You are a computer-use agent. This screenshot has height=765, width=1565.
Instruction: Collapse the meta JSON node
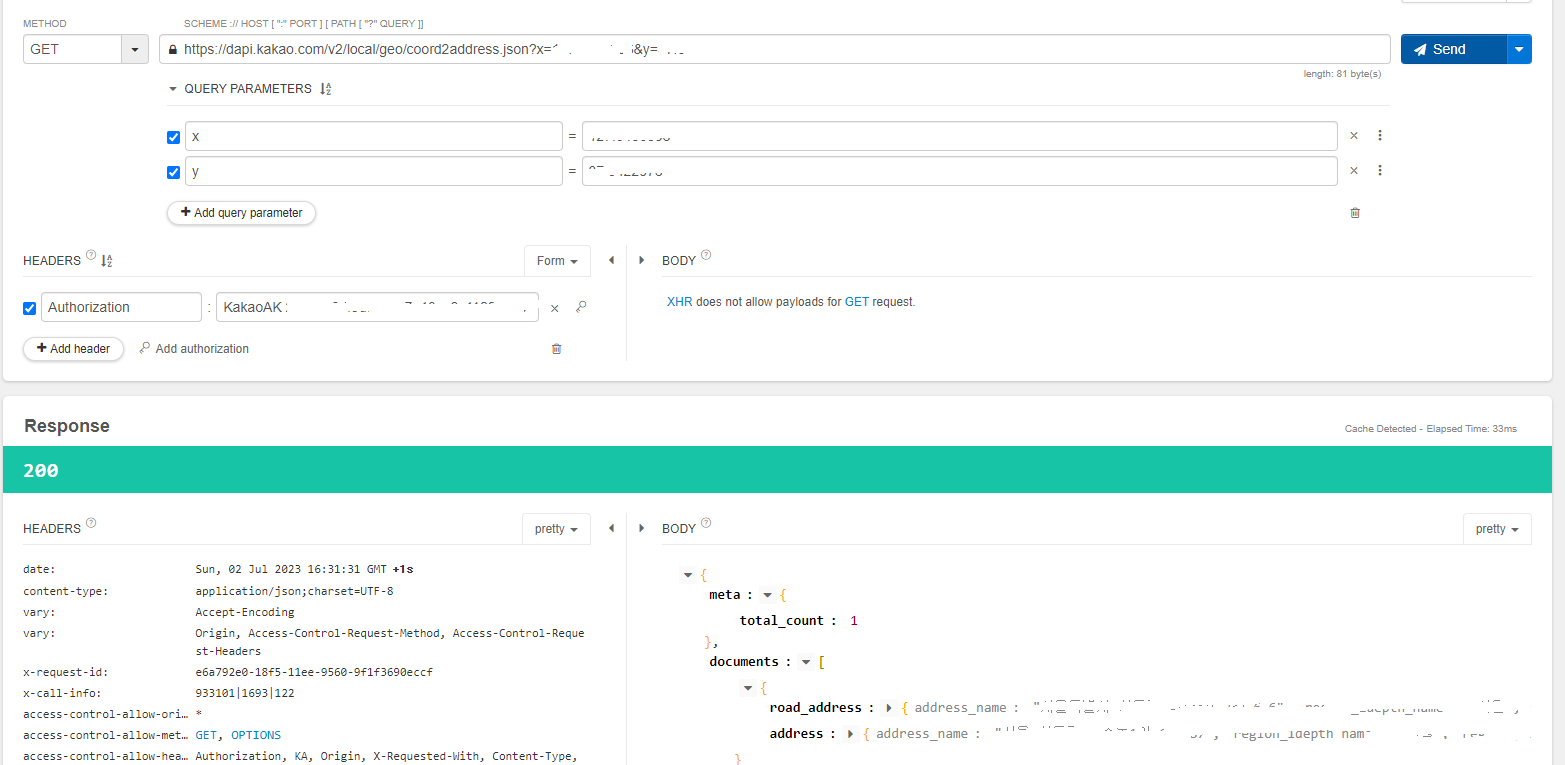(768, 595)
